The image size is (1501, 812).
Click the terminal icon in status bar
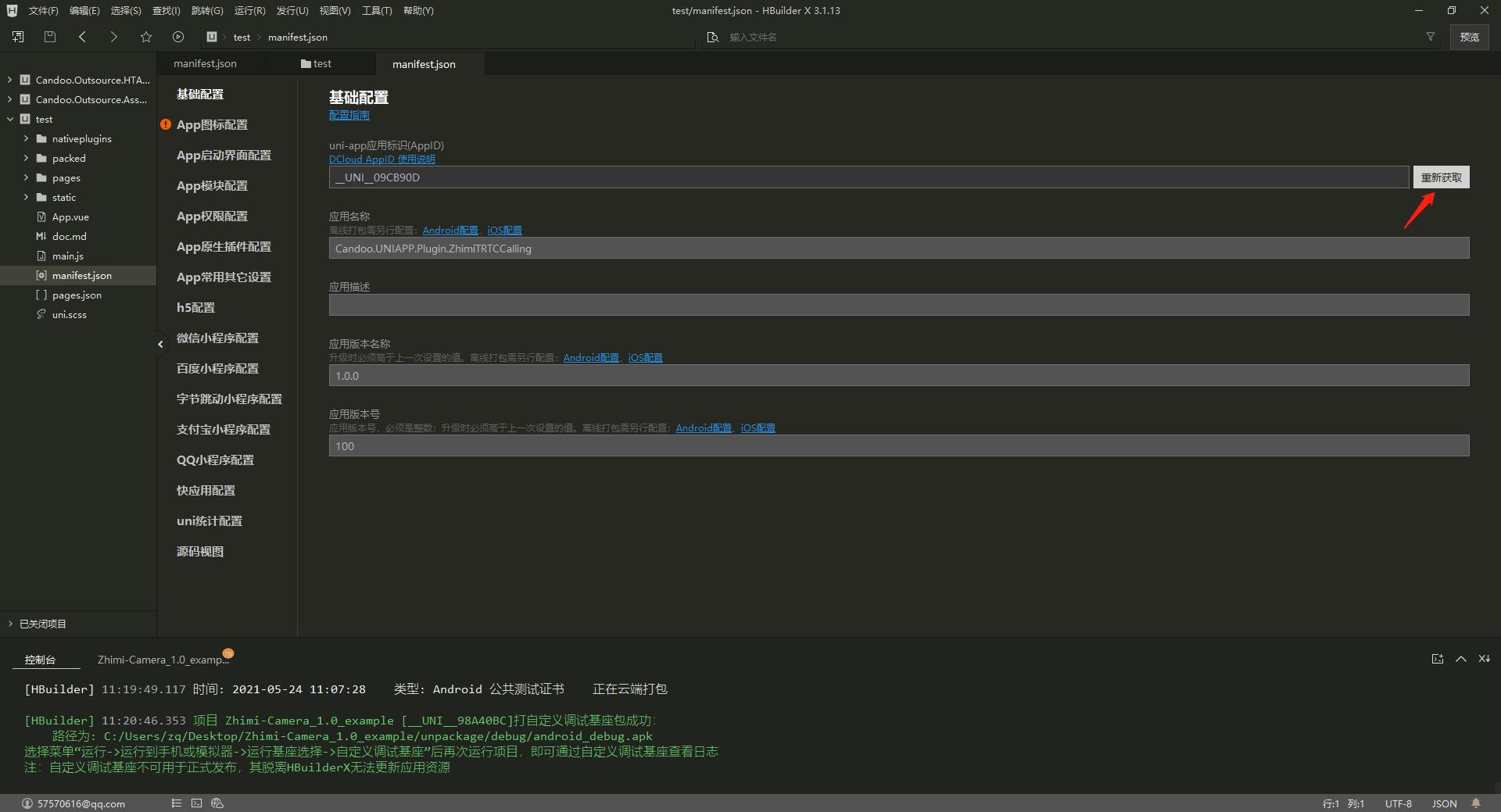[x=196, y=803]
